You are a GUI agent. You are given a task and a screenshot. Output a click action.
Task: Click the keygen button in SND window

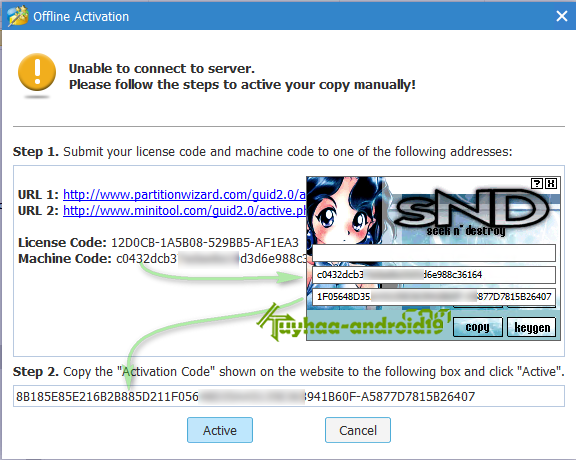[x=532, y=327]
